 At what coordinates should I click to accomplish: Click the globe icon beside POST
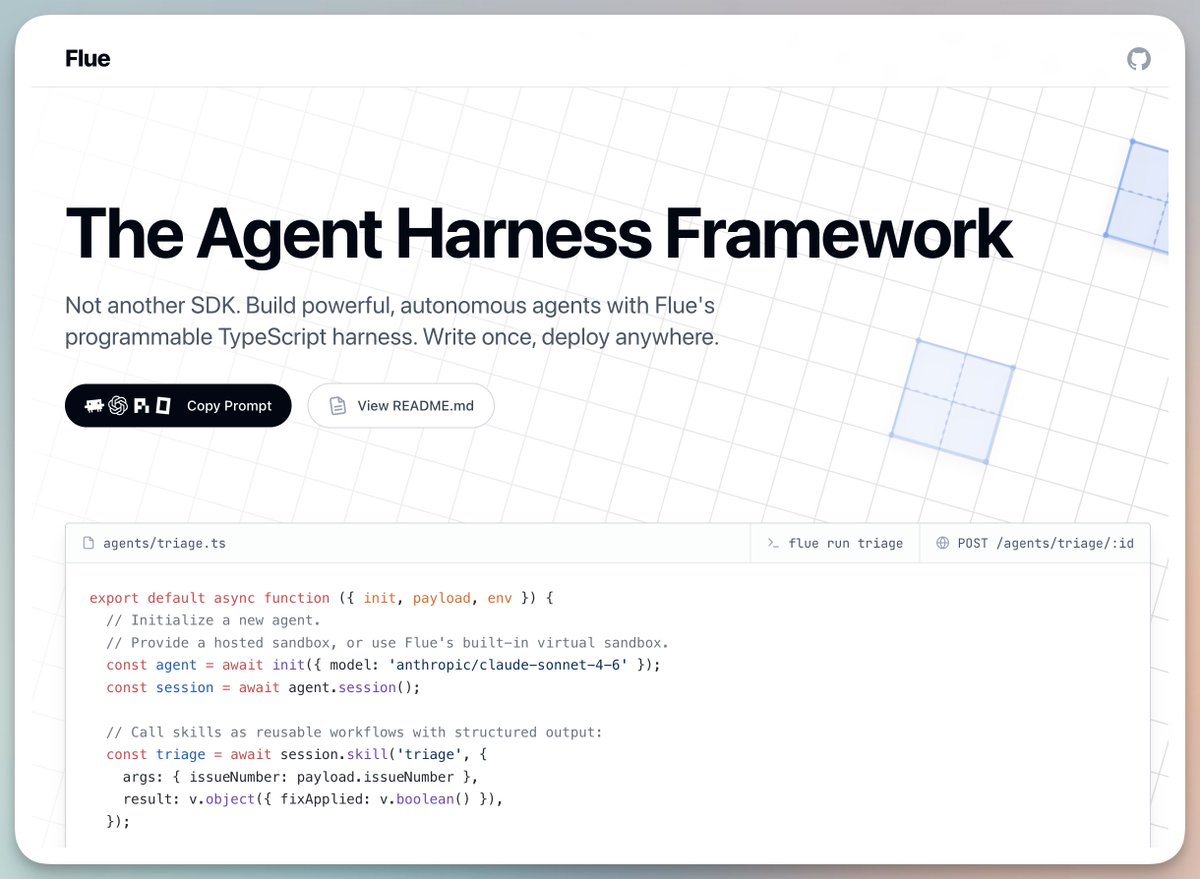coord(942,543)
